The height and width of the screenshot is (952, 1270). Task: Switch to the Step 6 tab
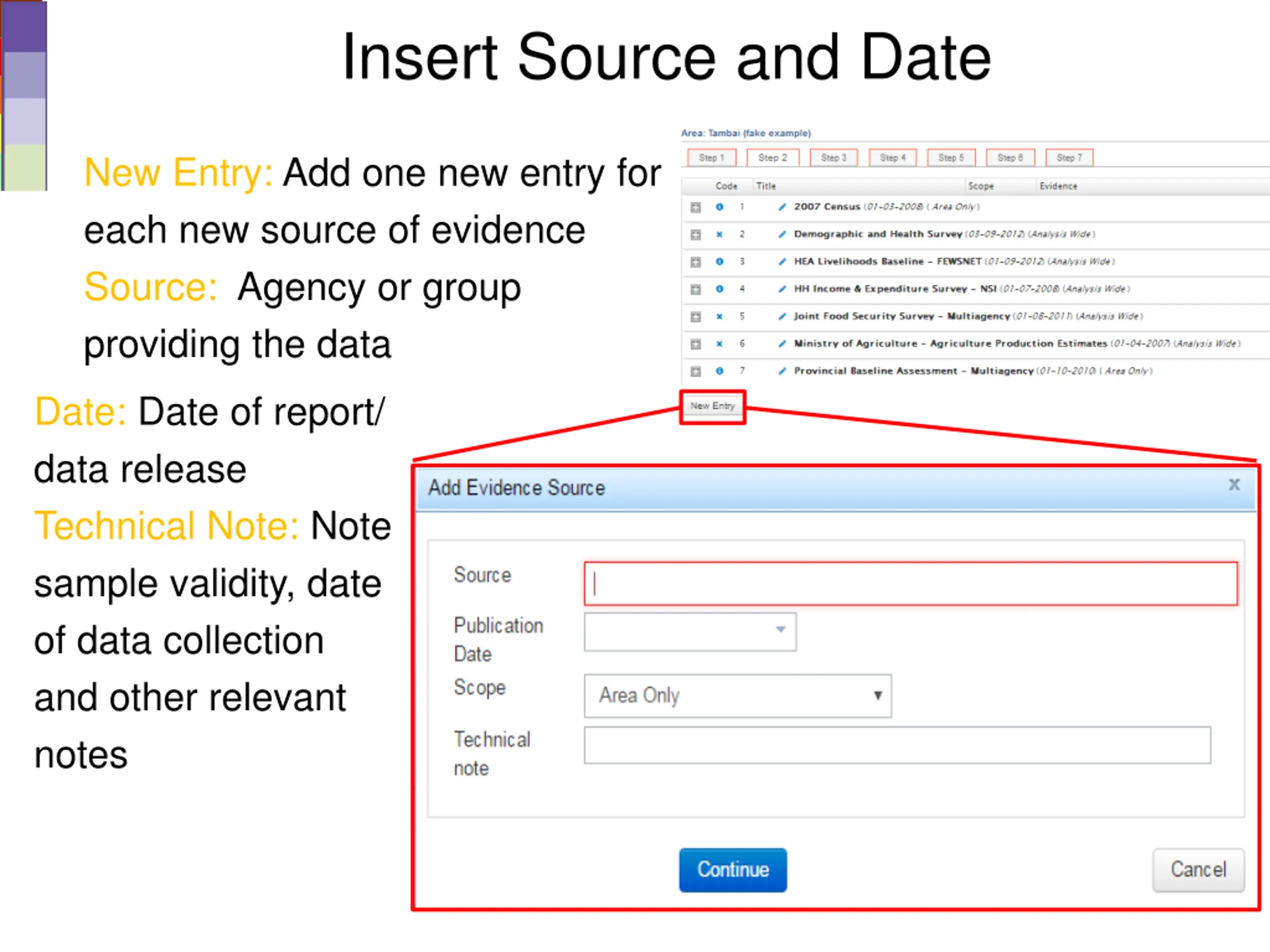pyautogui.click(x=1011, y=157)
